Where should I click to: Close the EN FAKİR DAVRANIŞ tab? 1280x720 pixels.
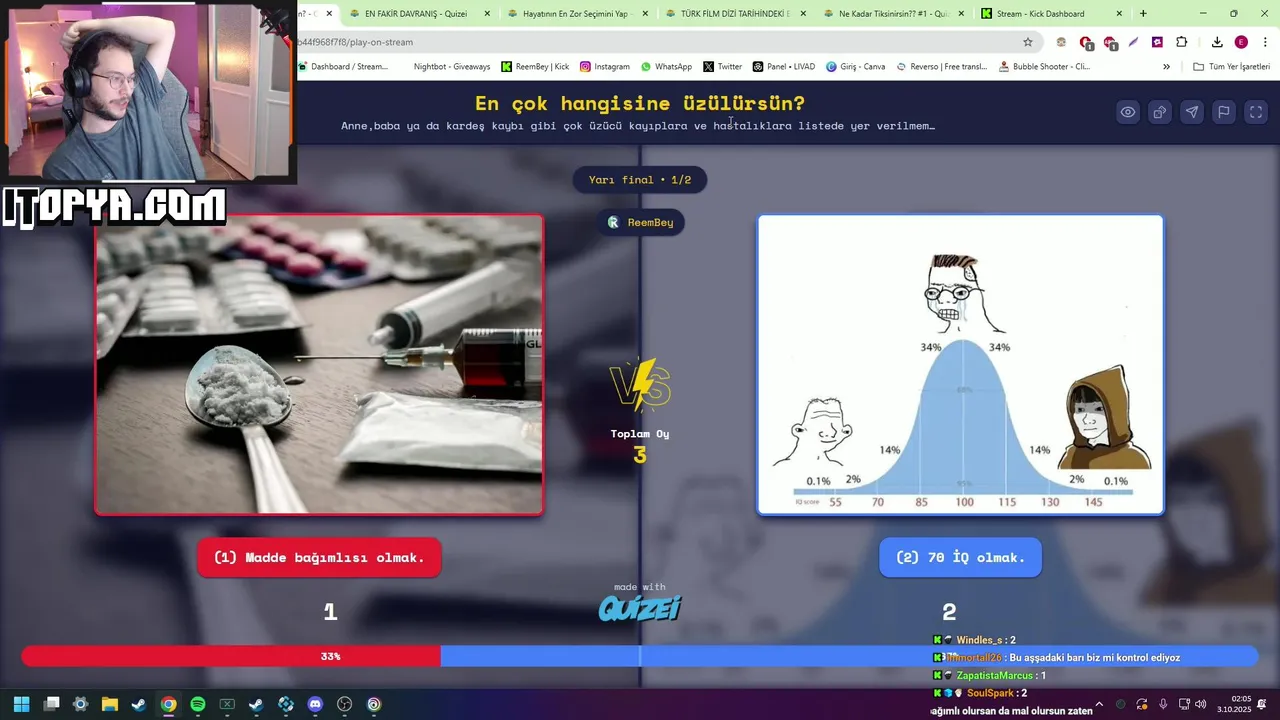pyautogui.click(x=487, y=14)
